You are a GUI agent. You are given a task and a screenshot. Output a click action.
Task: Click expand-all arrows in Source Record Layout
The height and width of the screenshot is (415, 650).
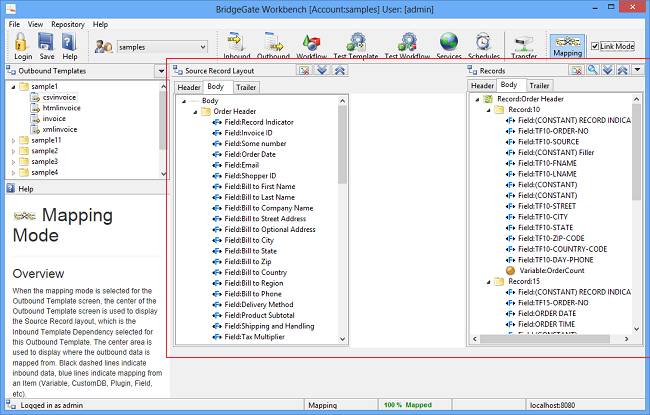(322, 70)
